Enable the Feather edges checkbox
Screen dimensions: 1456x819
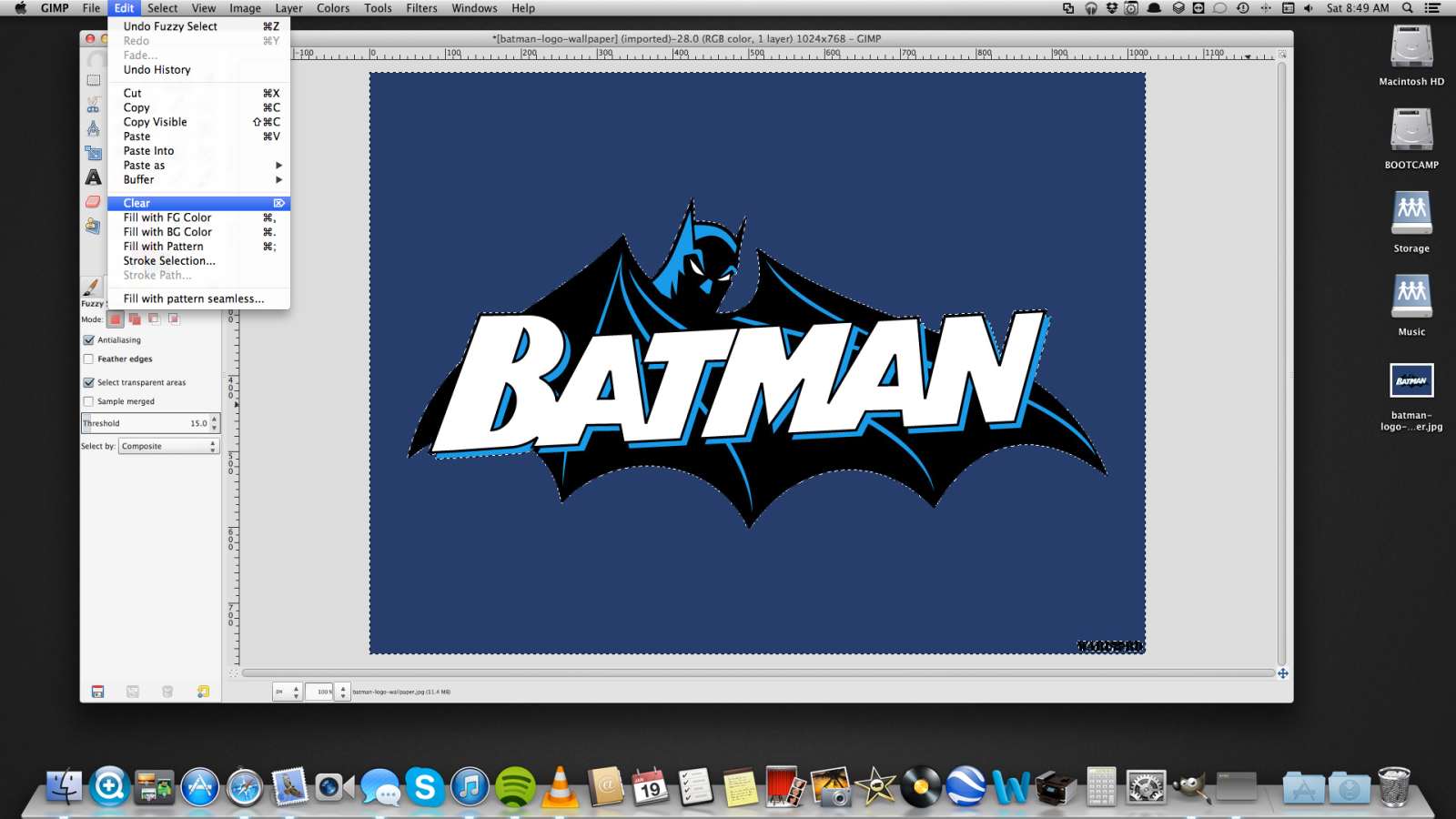point(89,359)
